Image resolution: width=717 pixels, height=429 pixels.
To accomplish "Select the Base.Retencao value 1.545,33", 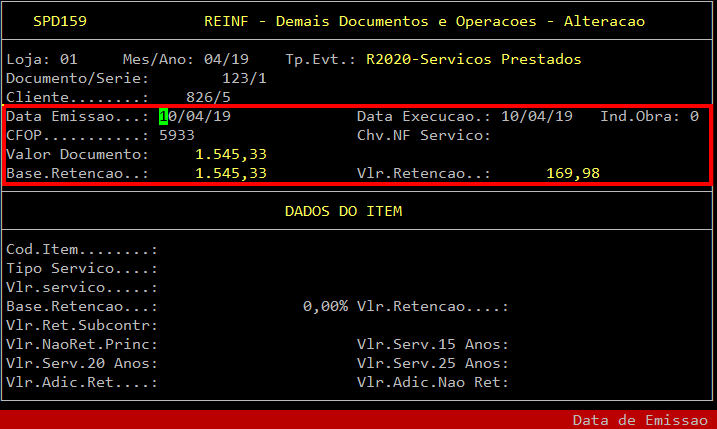I will (x=230, y=174).
